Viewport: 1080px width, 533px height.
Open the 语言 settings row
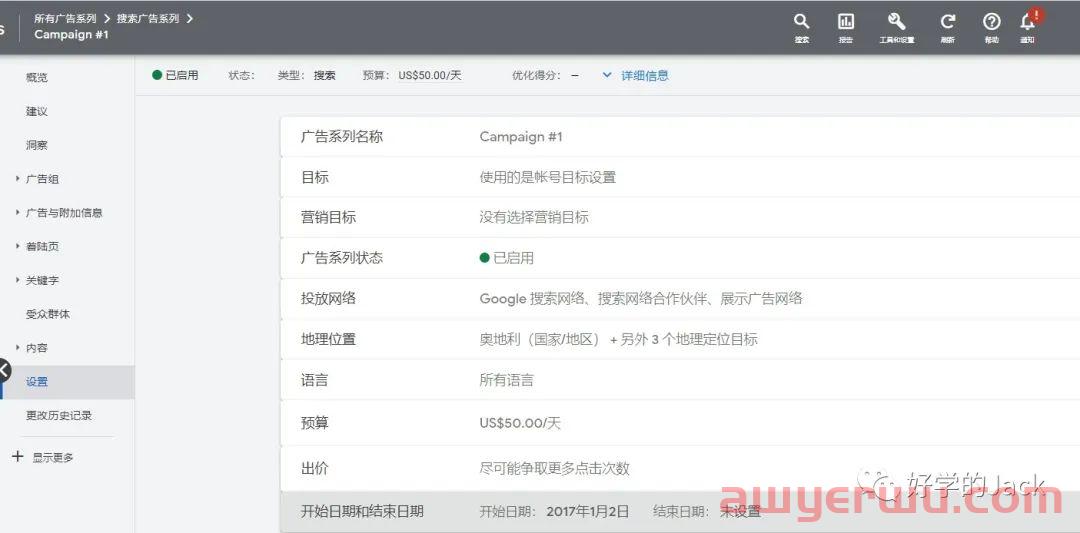tap(680, 380)
